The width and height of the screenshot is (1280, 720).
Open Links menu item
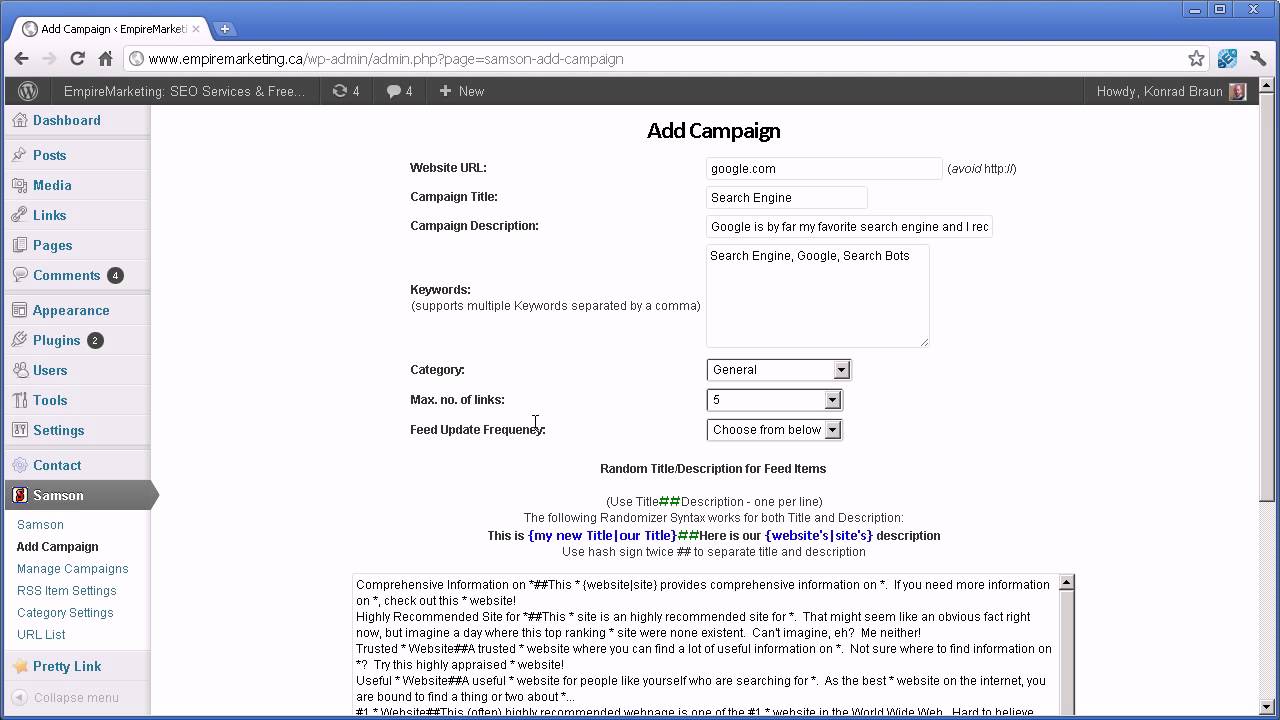pyautogui.click(x=49, y=215)
